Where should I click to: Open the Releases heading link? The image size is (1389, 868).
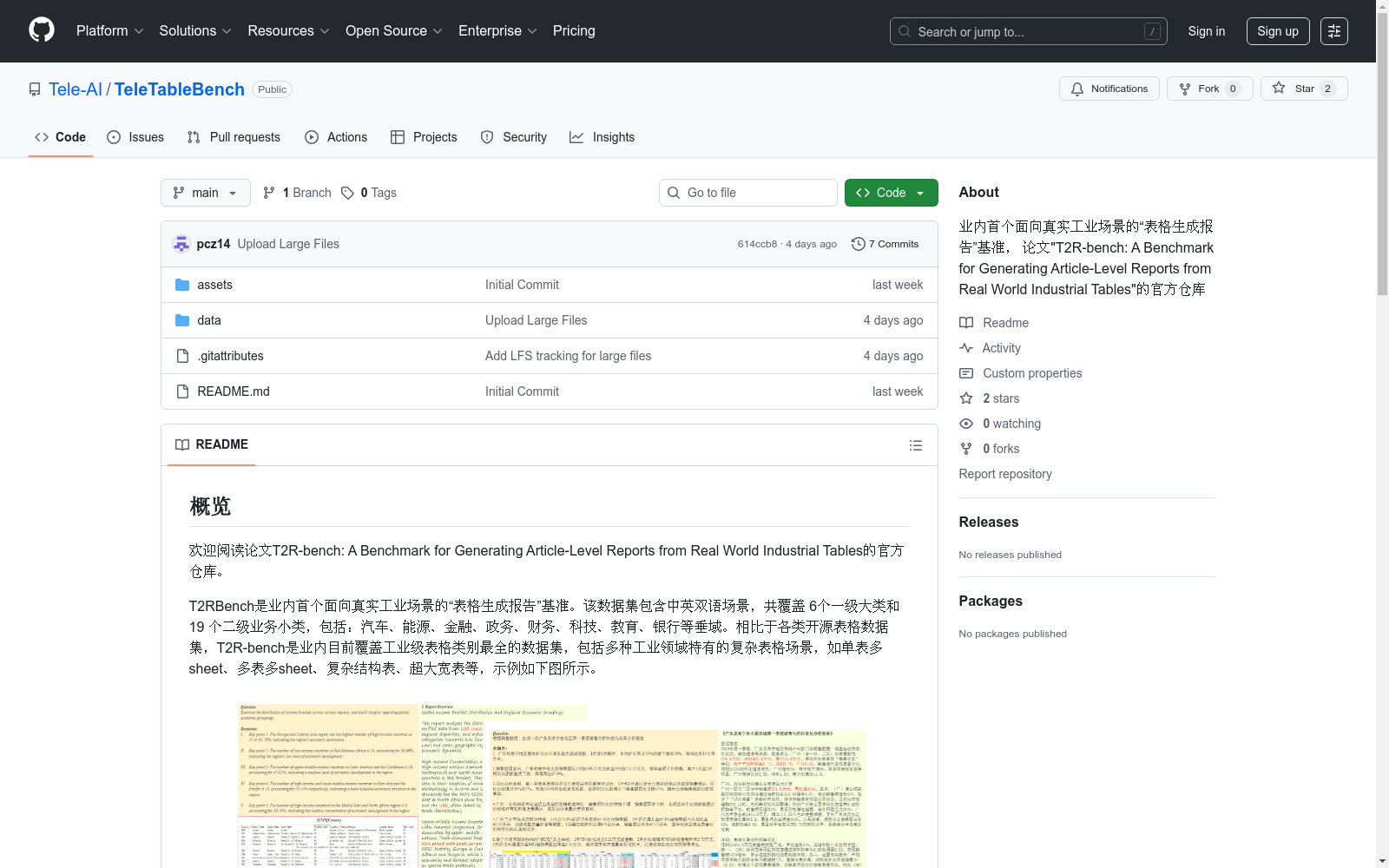click(x=989, y=522)
